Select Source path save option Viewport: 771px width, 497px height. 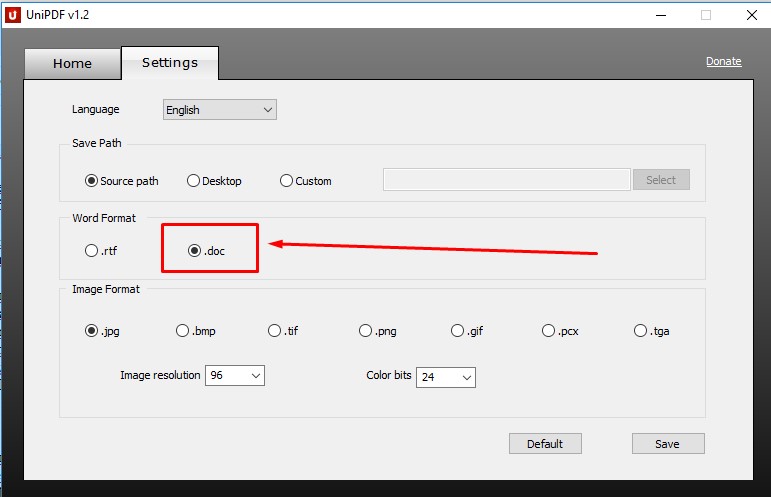point(121,181)
